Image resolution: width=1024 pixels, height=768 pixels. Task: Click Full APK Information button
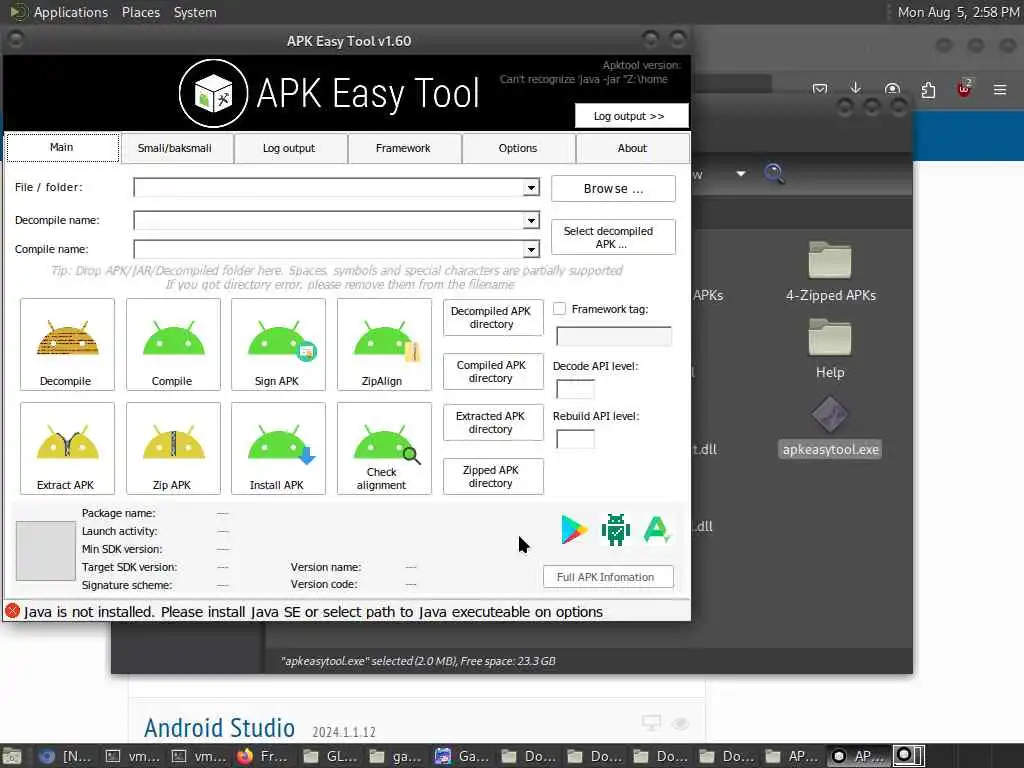[608, 577]
